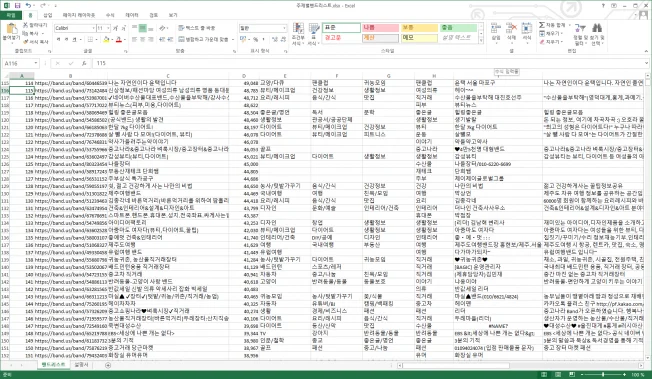Image resolution: width=652 pixels, height=379 pixels.
Task: Toggle italic formatting
Action: (67, 40)
